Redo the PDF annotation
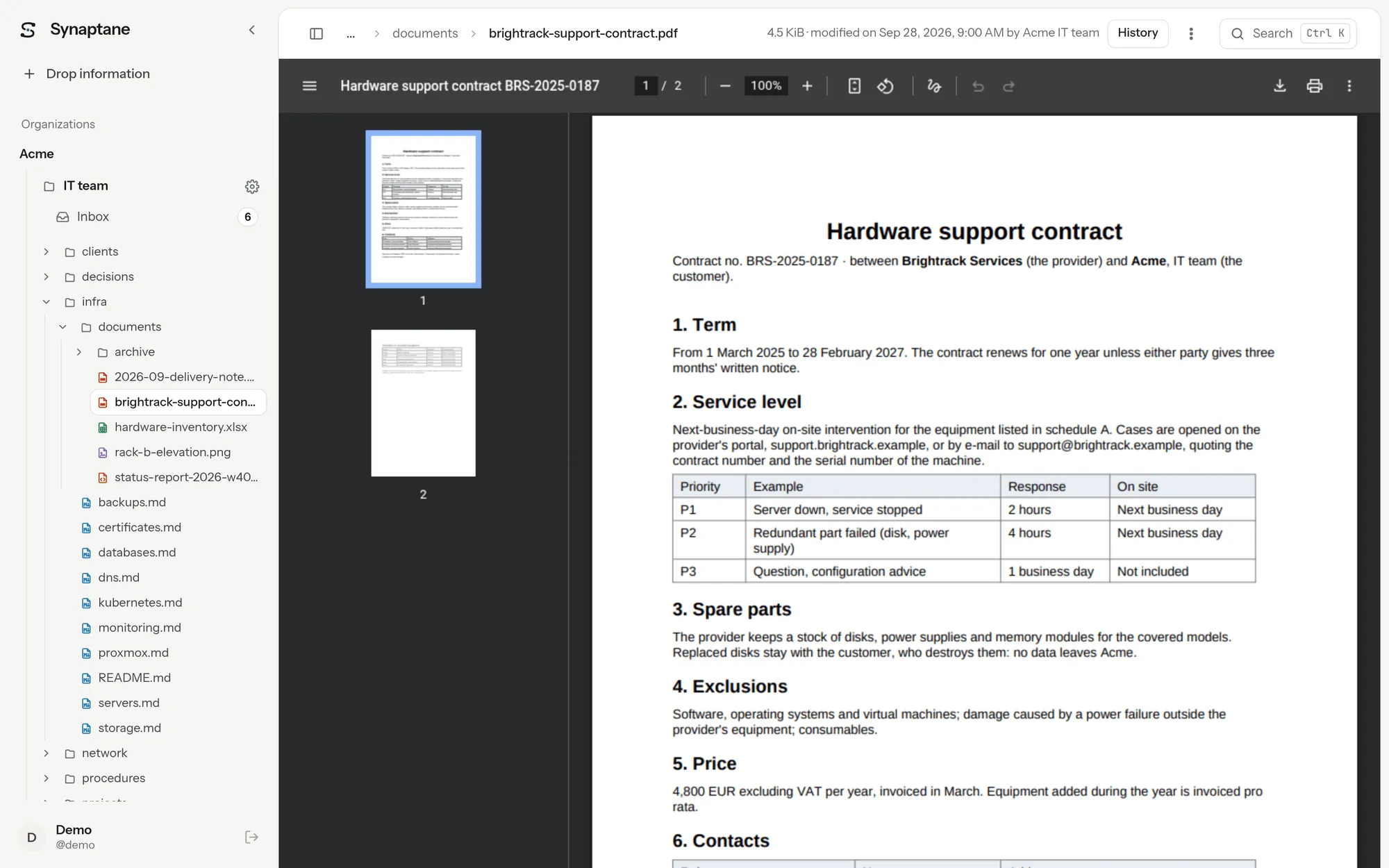The height and width of the screenshot is (868, 1389). pyautogui.click(x=1009, y=86)
